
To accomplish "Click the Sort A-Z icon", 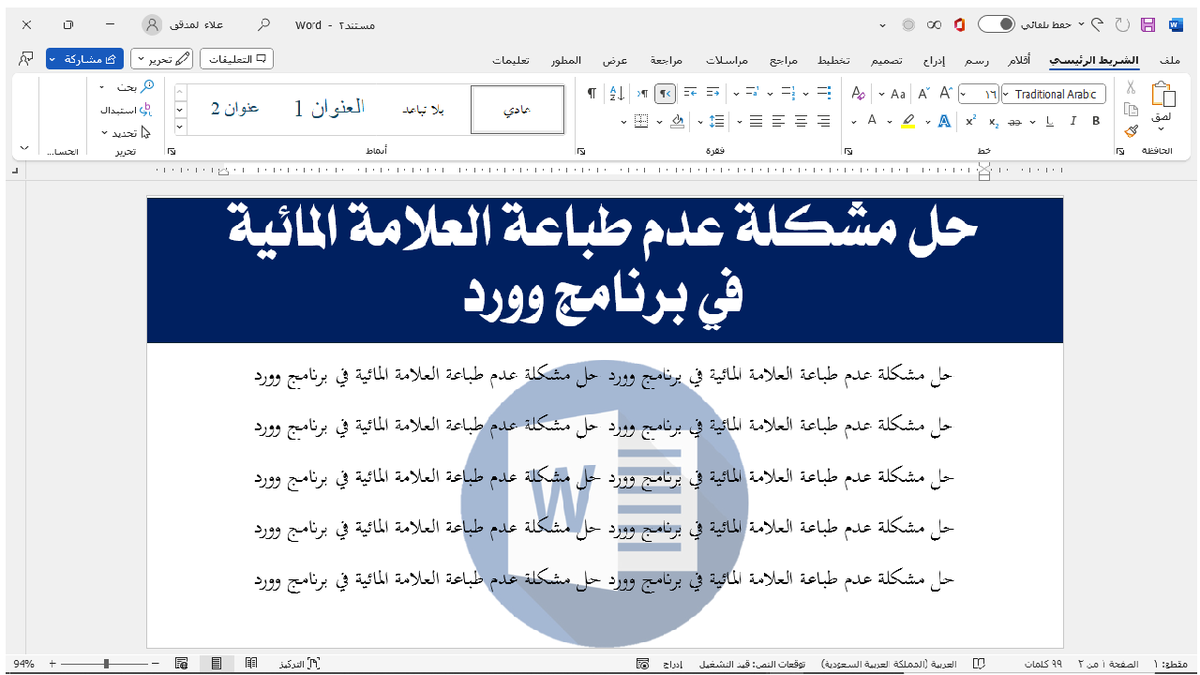I will (x=616, y=93).
